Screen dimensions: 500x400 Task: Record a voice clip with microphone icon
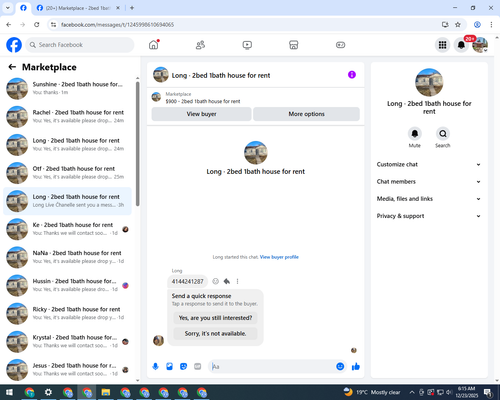point(155,367)
